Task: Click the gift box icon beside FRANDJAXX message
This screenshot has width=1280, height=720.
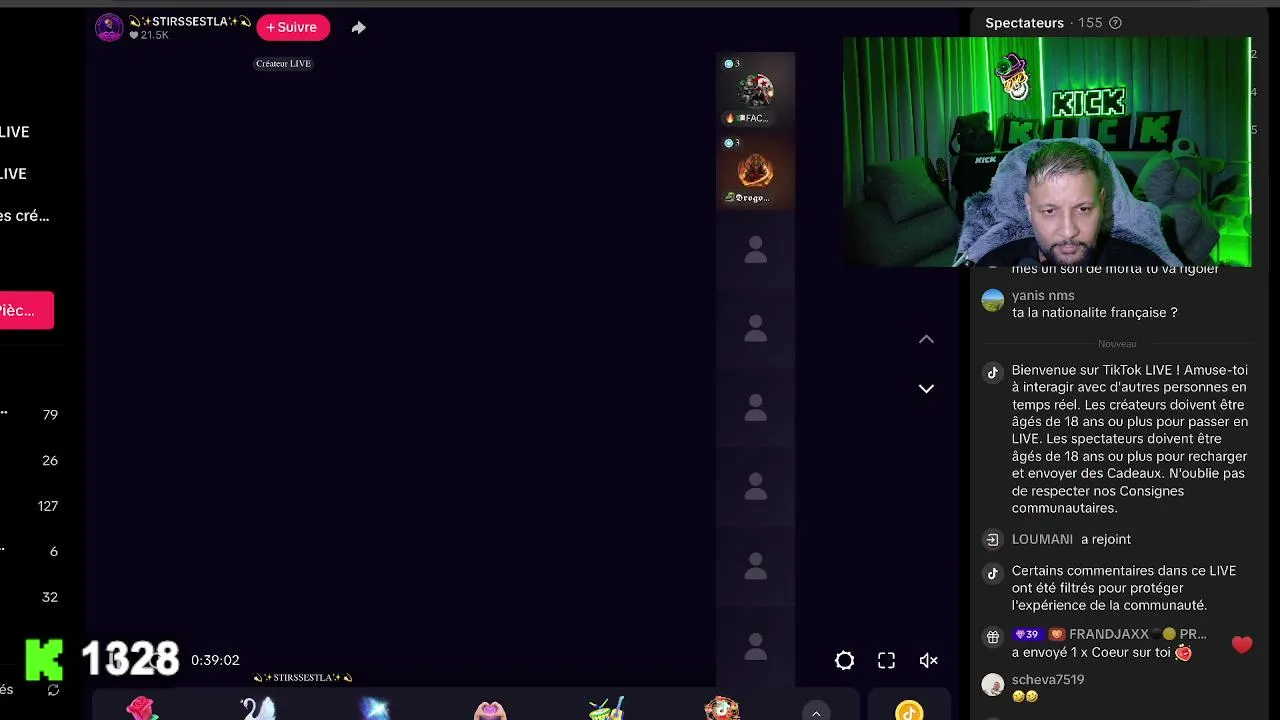Action: (993, 636)
